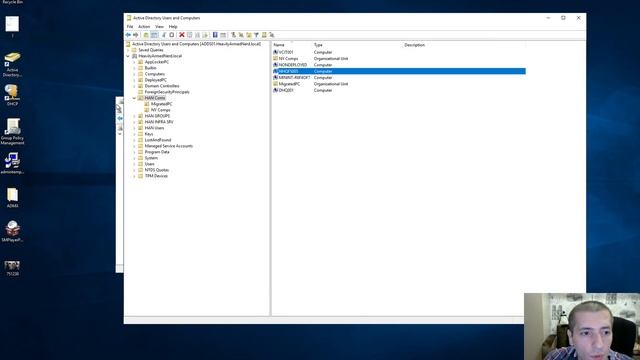The width and height of the screenshot is (640, 360).
Task: Click the create new group toolbar icon
Action: 241,35
